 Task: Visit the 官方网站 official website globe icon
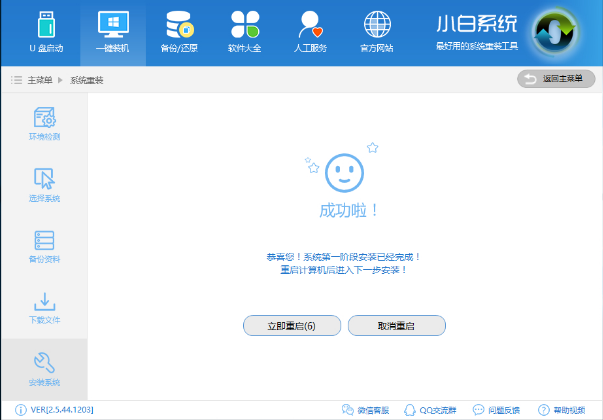377,32
